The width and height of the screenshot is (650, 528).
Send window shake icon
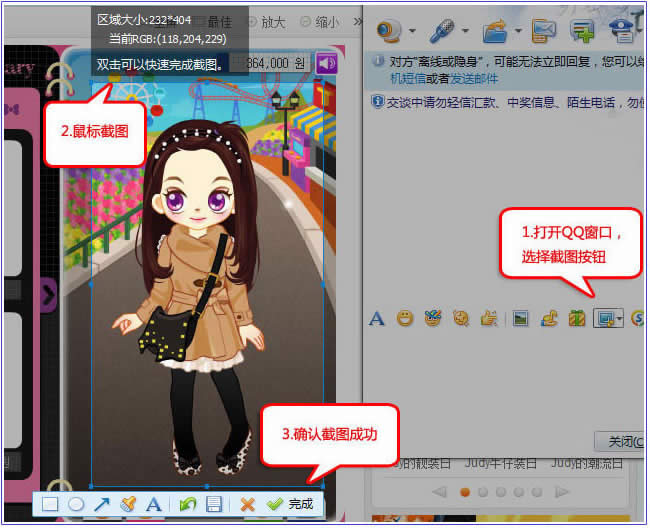click(461, 318)
